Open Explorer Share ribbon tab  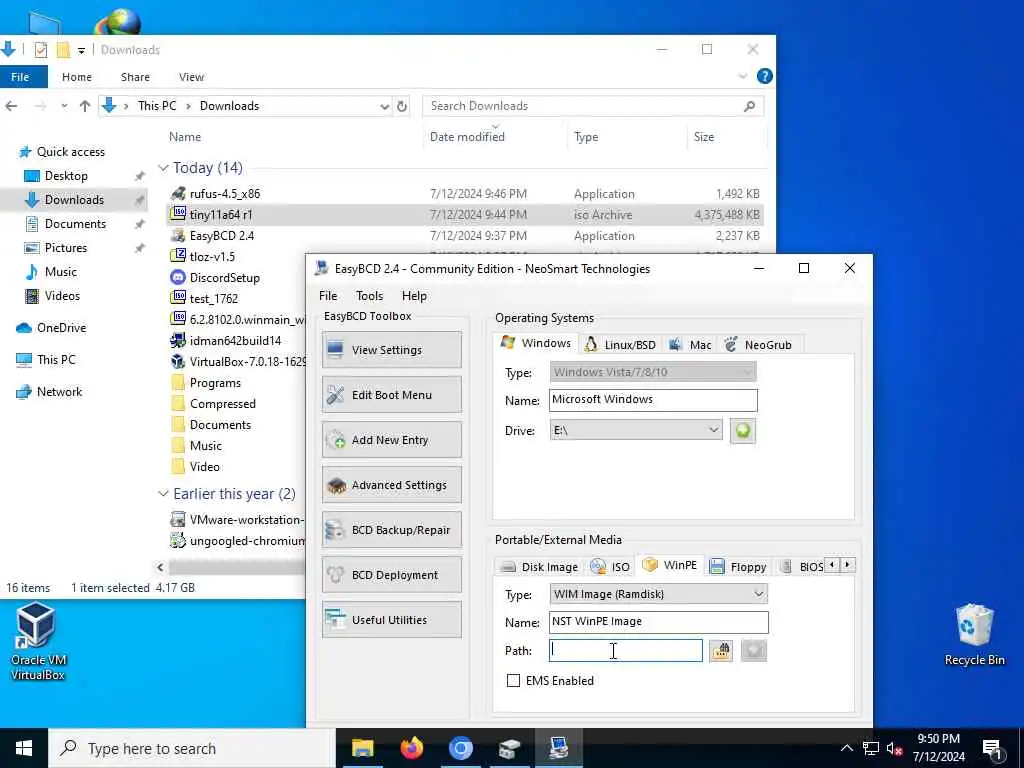click(x=135, y=77)
